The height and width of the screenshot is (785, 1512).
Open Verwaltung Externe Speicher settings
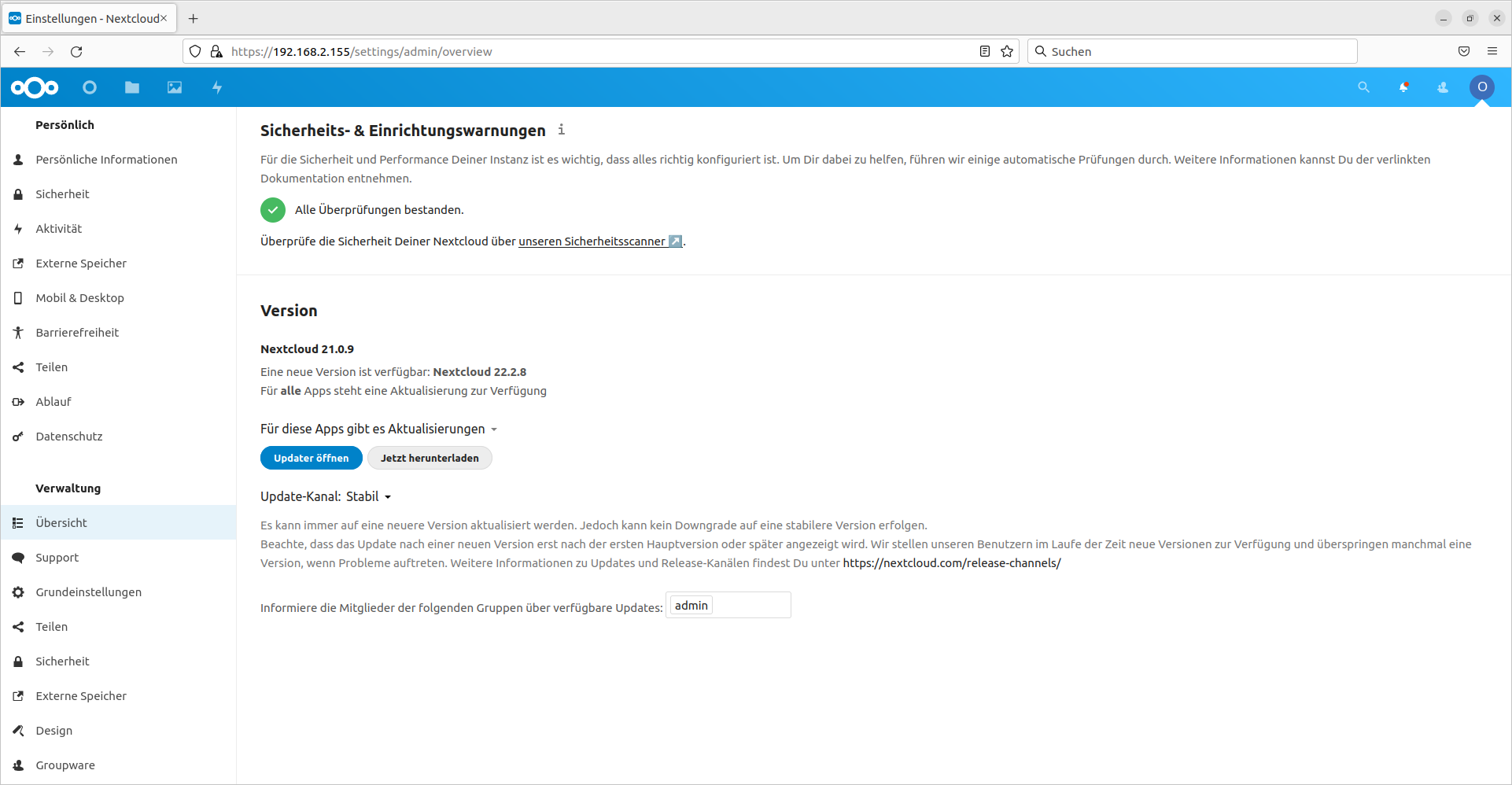click(119, 696)
